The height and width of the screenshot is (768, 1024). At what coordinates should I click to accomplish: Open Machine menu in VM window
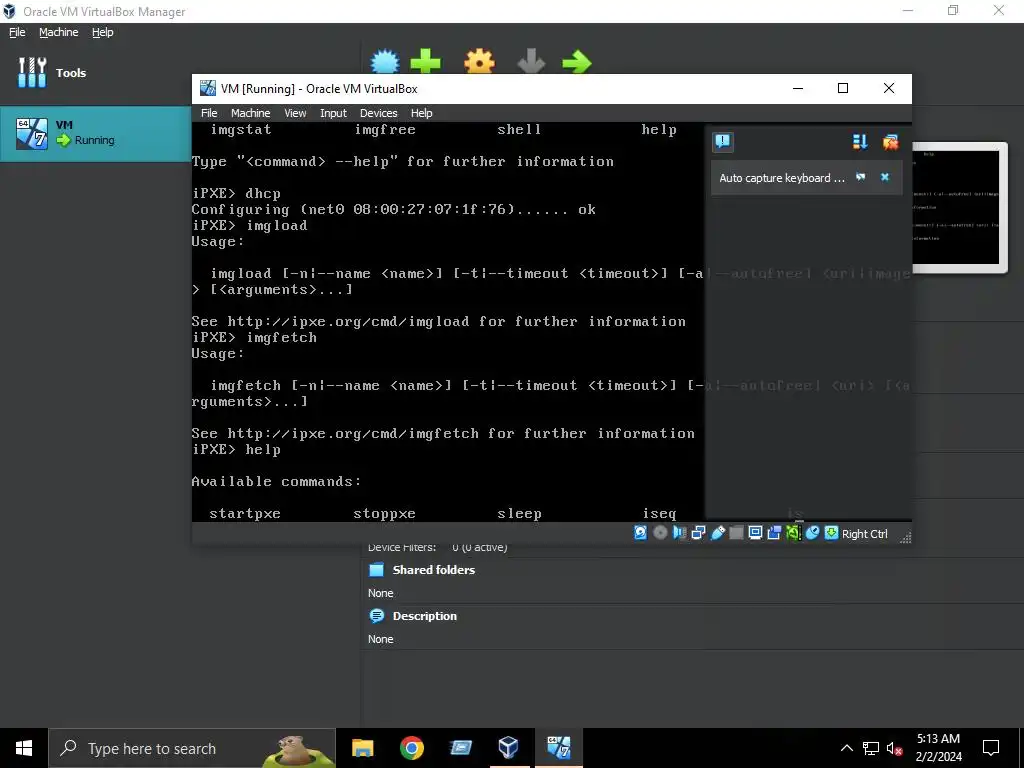(x=250, y=113)
